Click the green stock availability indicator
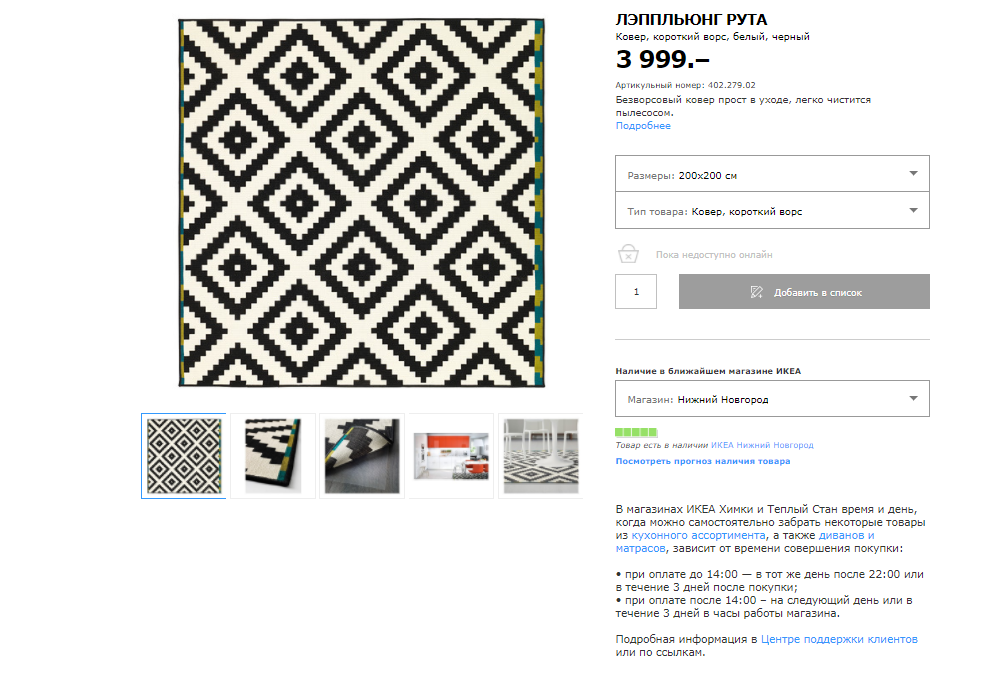The width and height of the screenshot is (992, 683). click(x=636, y=432)
